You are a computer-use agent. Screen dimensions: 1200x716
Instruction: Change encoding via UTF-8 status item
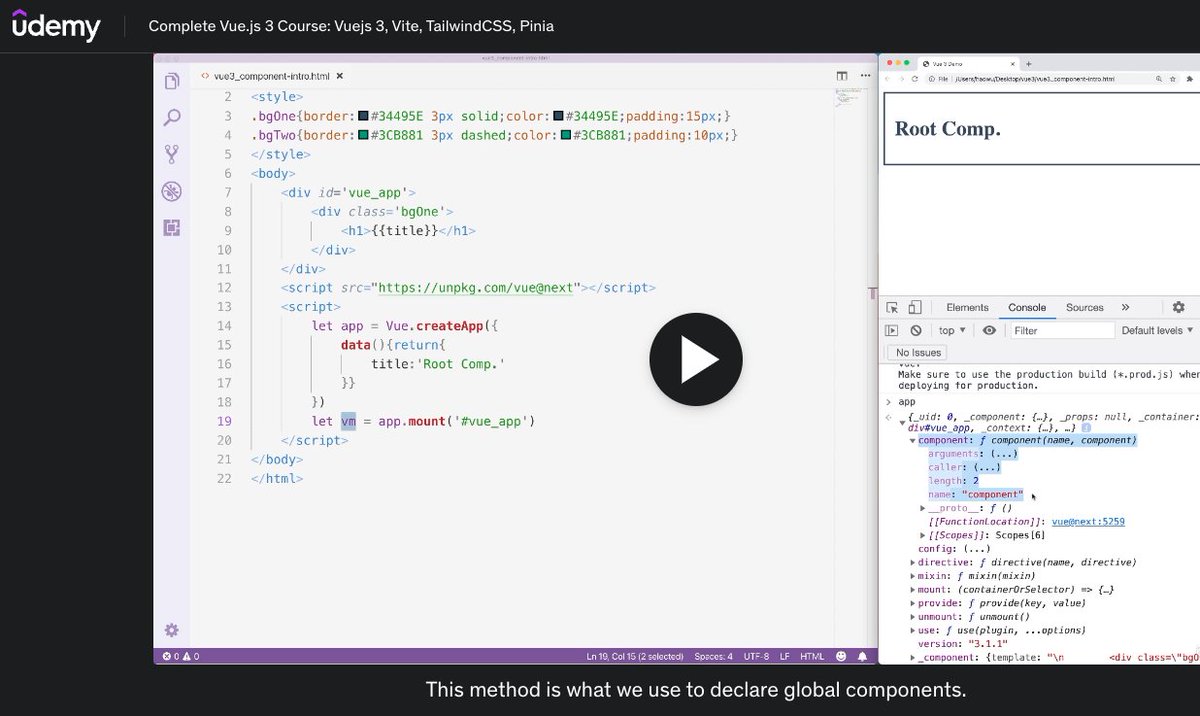tap(757, 657)
